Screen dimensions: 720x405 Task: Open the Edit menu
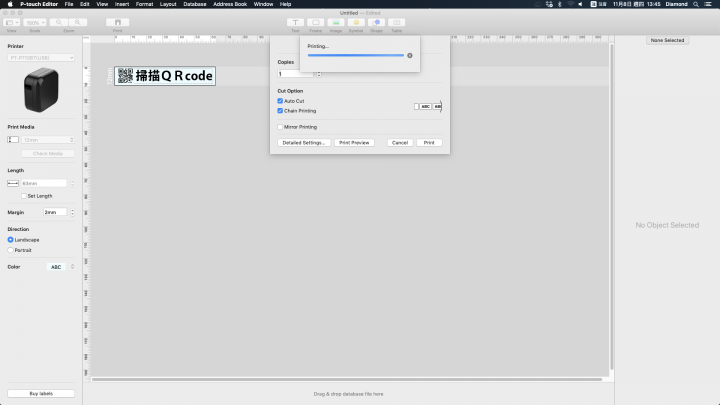point(84,4)
